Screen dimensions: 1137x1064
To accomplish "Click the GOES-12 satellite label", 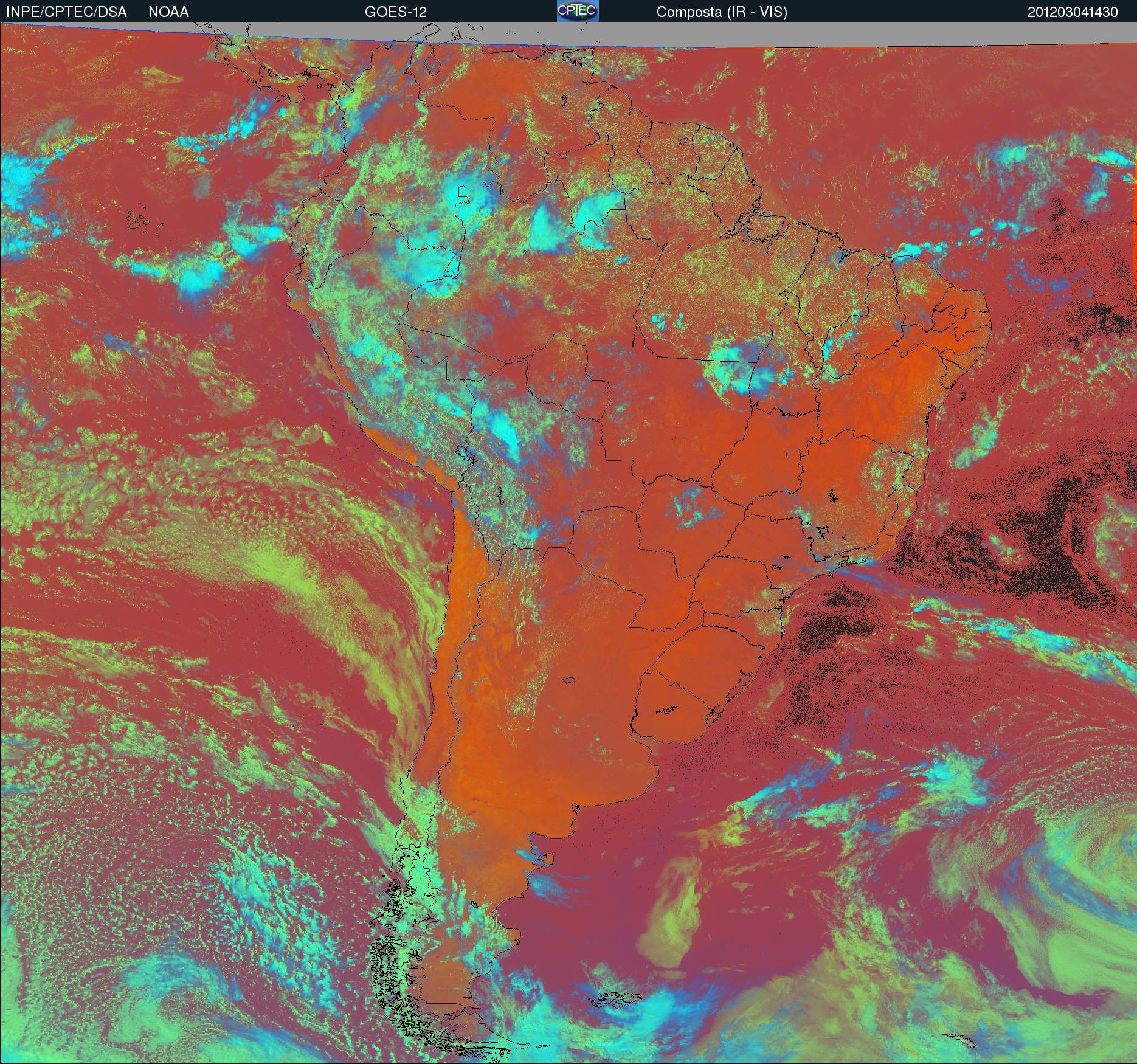I will tap(395, 12).
